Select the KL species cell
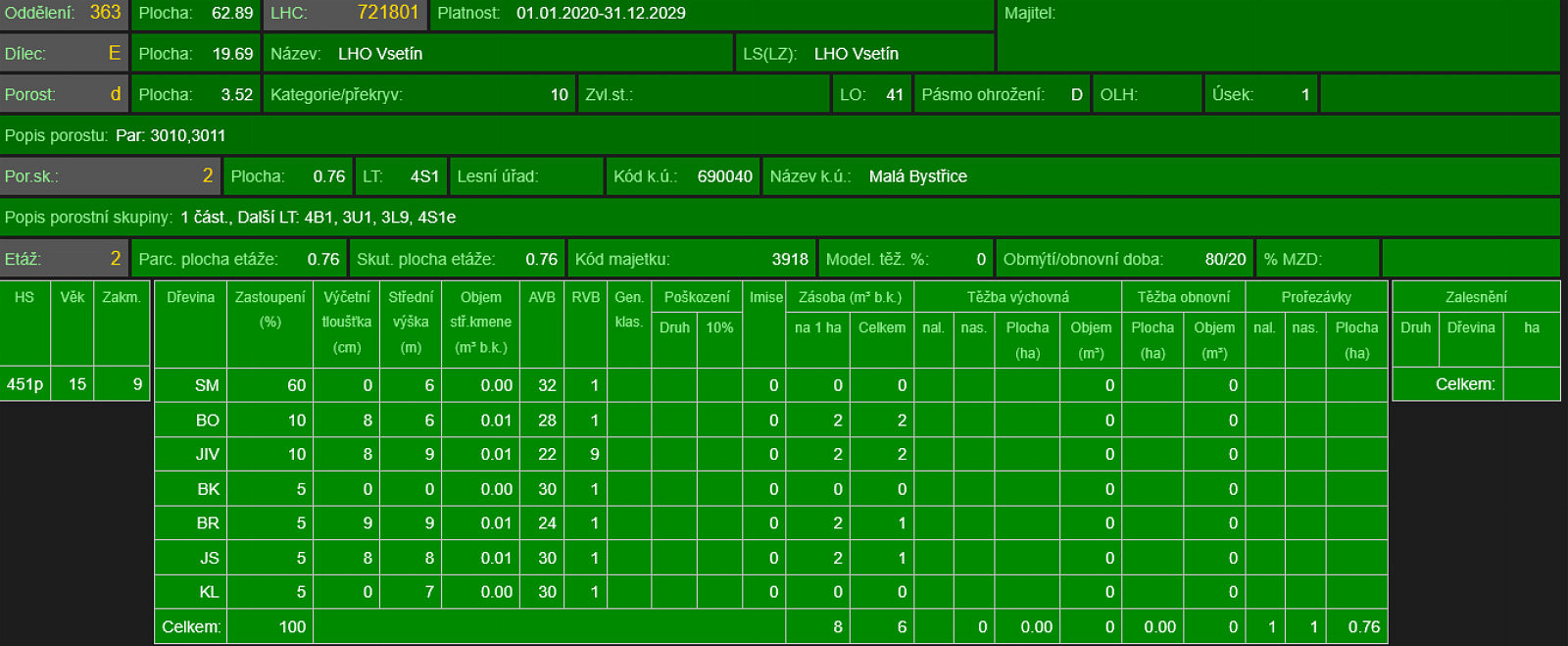1568x646 pixels. tap(191, 592)
